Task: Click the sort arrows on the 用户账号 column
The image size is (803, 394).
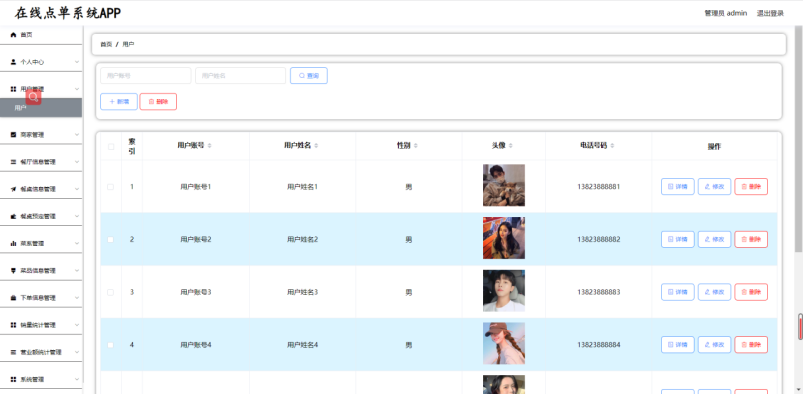Action: pyautogui.click(x=209, y=146)
